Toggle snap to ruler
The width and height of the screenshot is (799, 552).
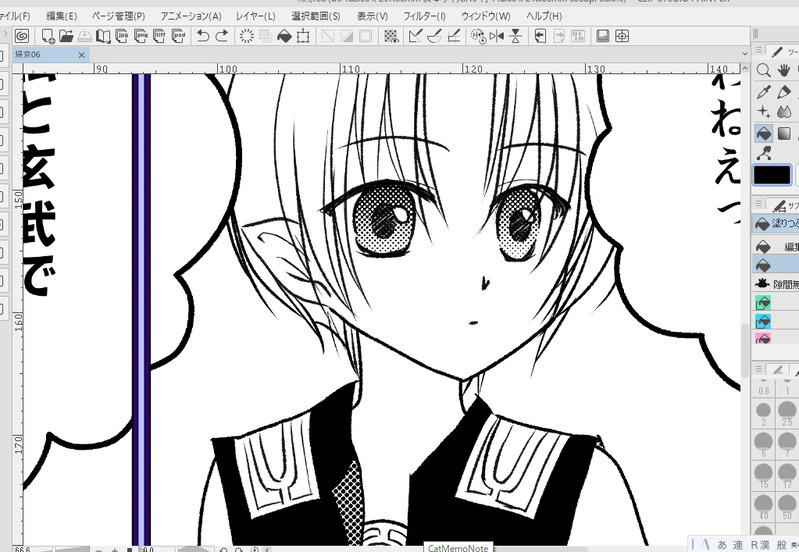coord(415,36)
